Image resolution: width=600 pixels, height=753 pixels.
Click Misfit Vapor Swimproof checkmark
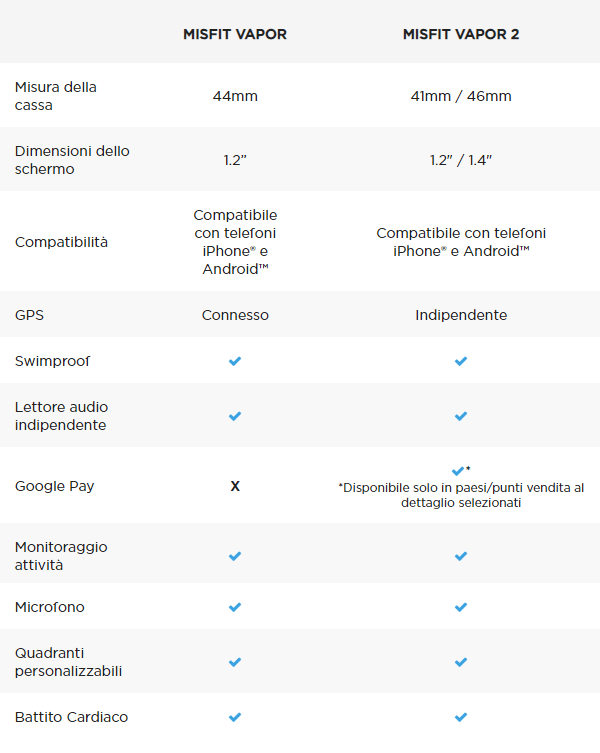(x=235, y=361)
